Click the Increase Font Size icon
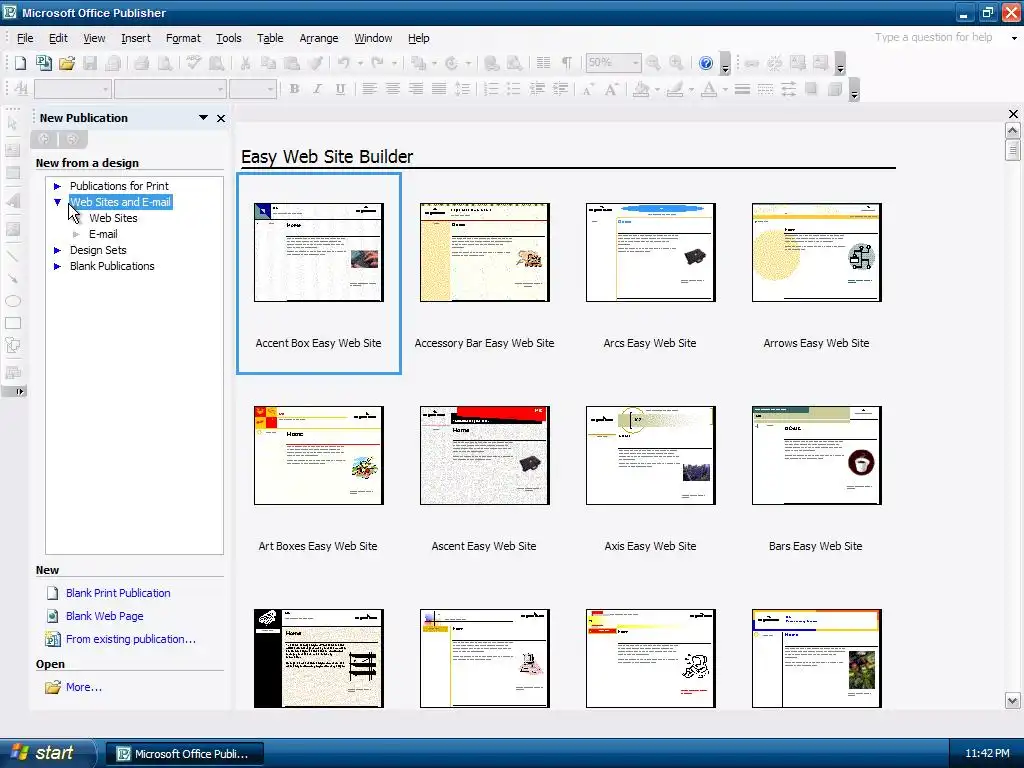Image resolution: width=1024 pixels, height=768 pixels. tap(611, 89)
